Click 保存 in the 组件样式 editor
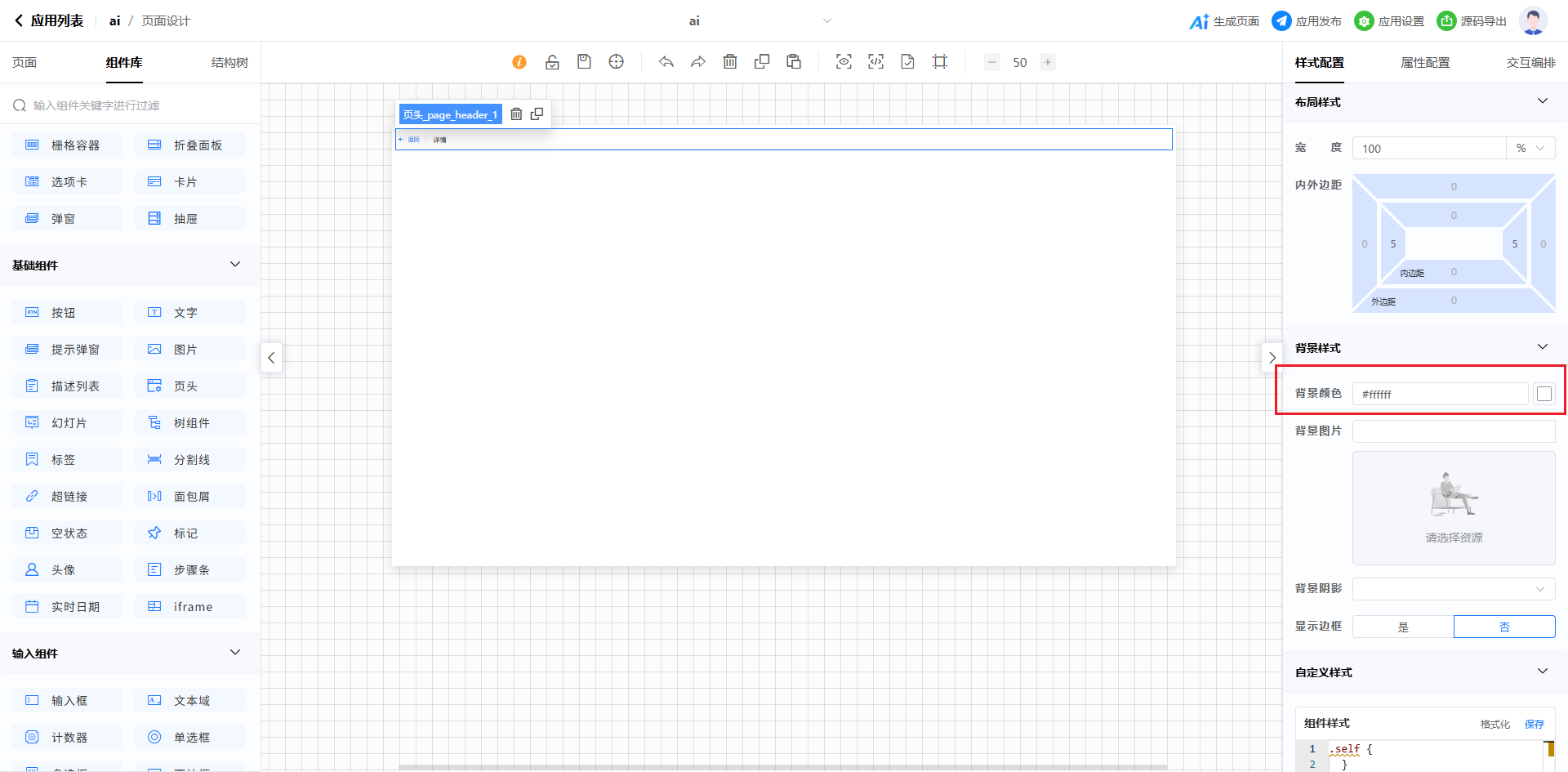The image size is (1568, 772). click(x=1535, y=724)
